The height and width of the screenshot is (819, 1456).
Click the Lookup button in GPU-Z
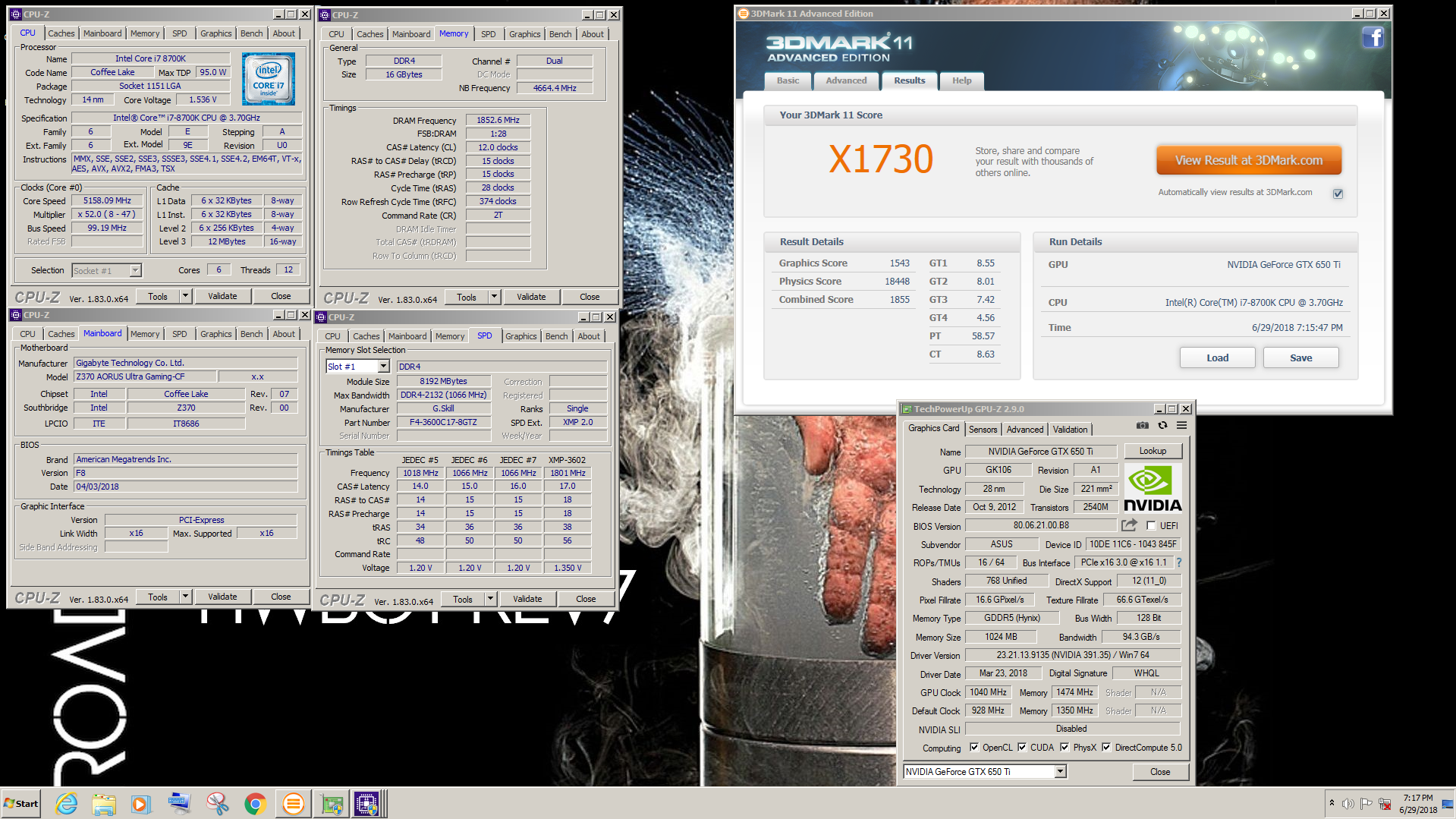(1153, 451)
